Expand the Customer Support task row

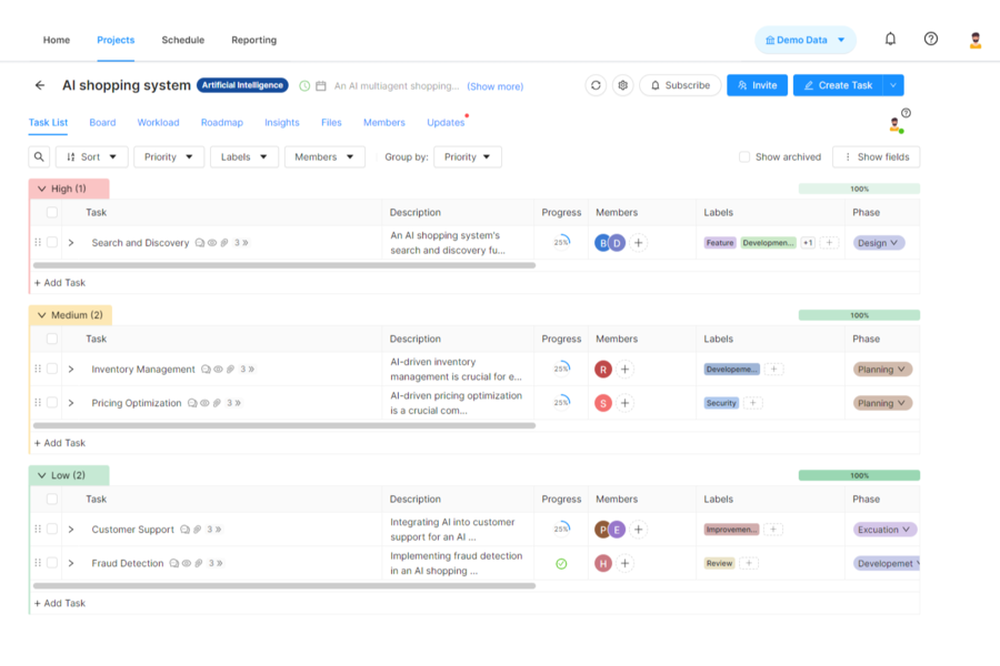pos(71,530)
